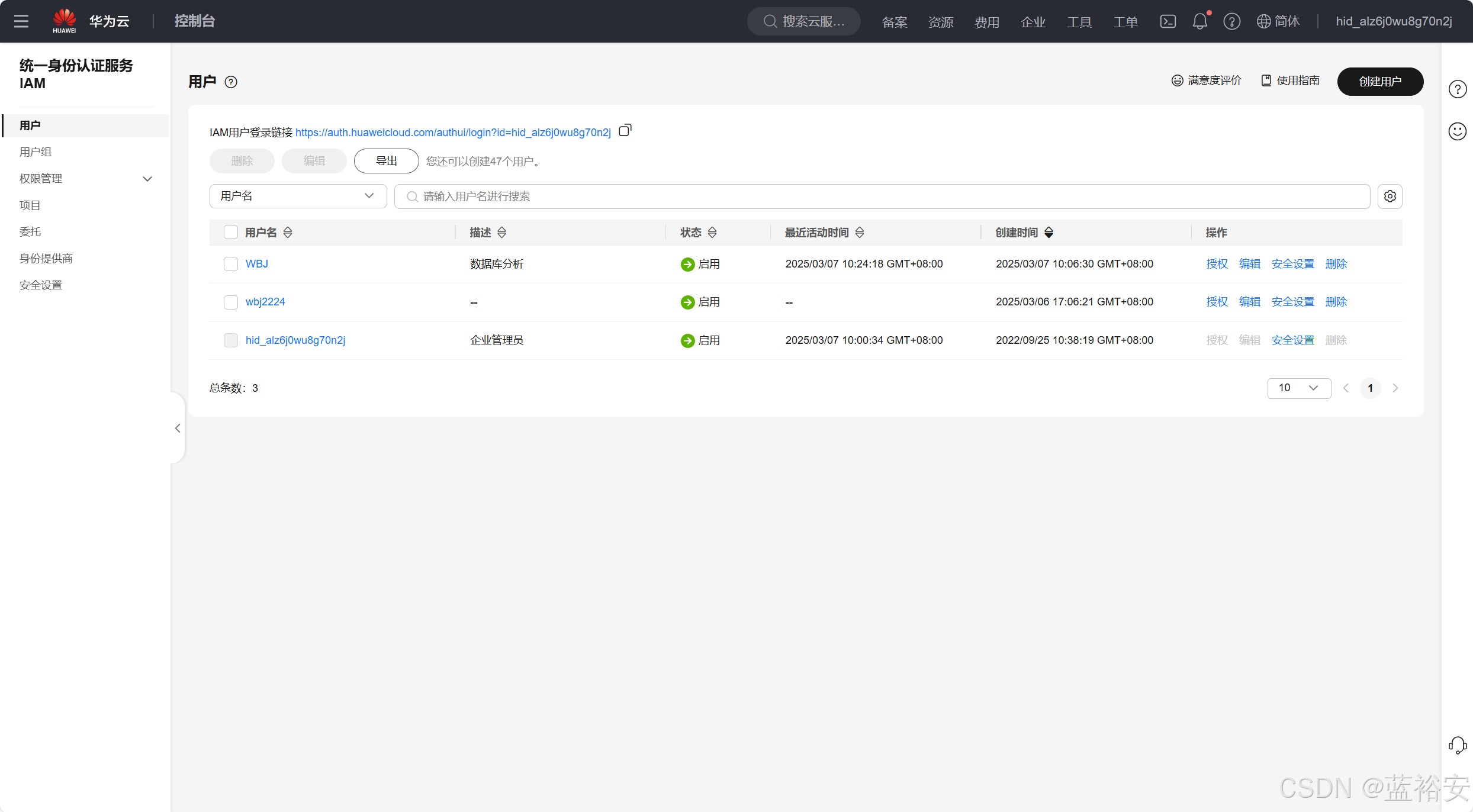1473x812 pixels.
Task: Copy the IAM user login link
Action: point(625,130)
